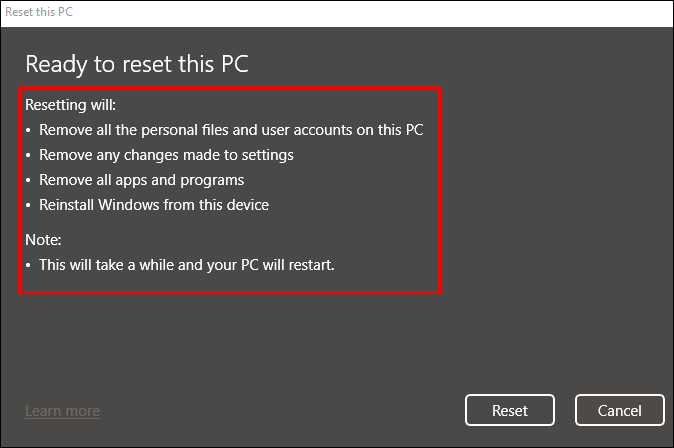Open the Learn more link
The image size is (674, 448).
tap(62, 411)
